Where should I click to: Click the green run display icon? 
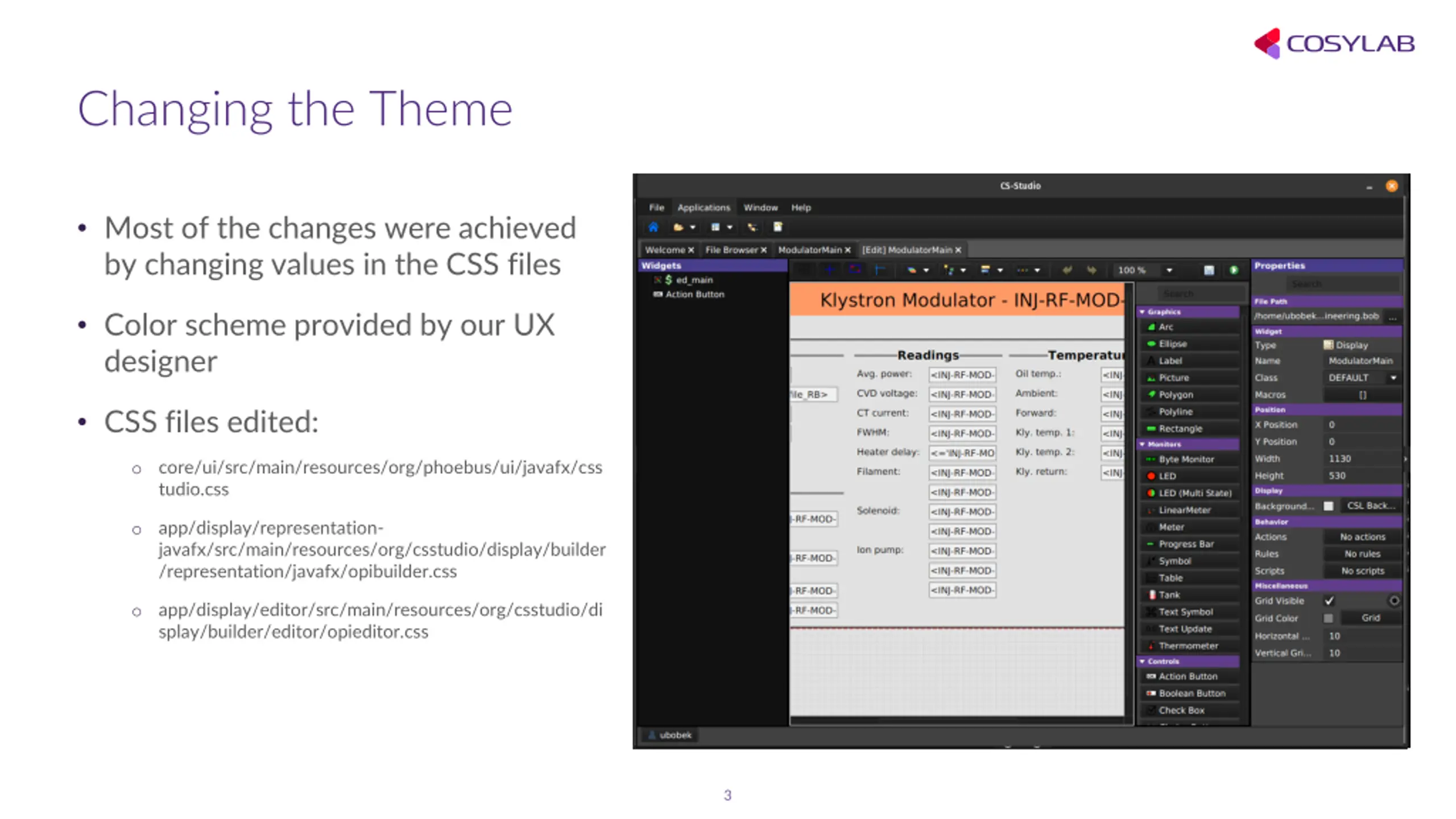click(1234, 270)
